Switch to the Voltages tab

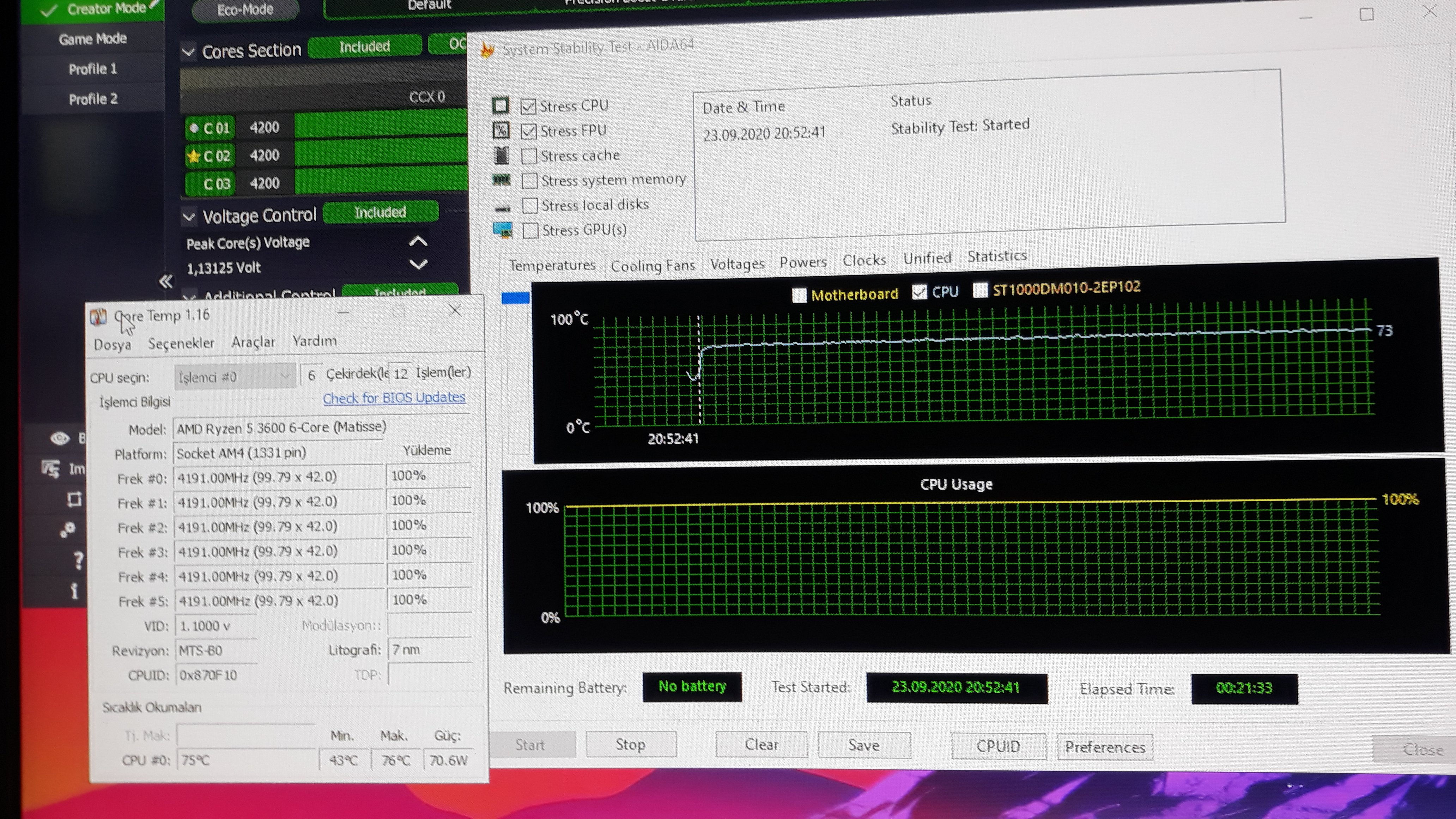737,263
